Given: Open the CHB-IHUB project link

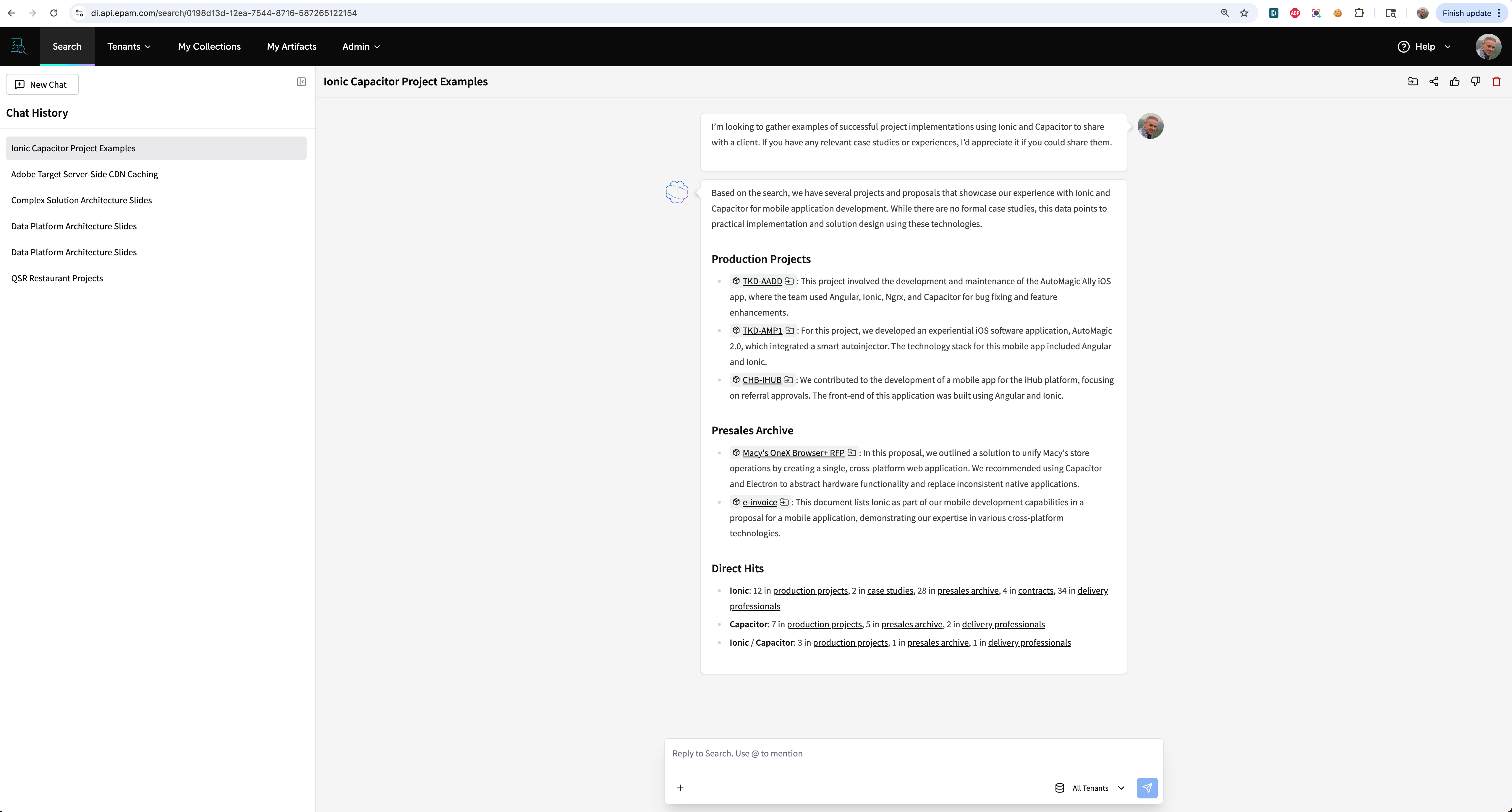Looking at the screenshot, I should 762,380.
